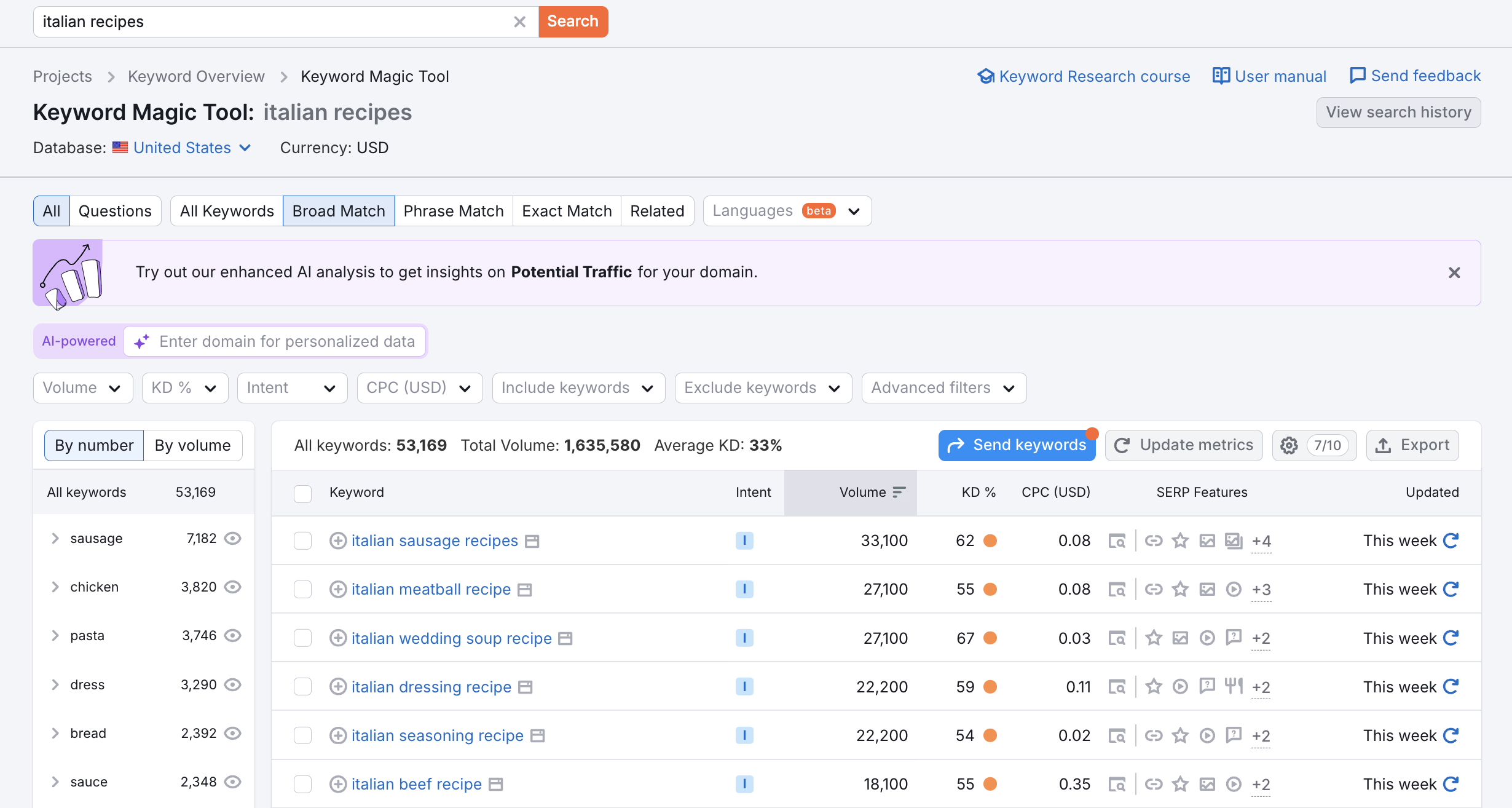Click the add icon beside italian wedding soup recipe
Viewport: 1512px width, 808px height.
[338, 638]
